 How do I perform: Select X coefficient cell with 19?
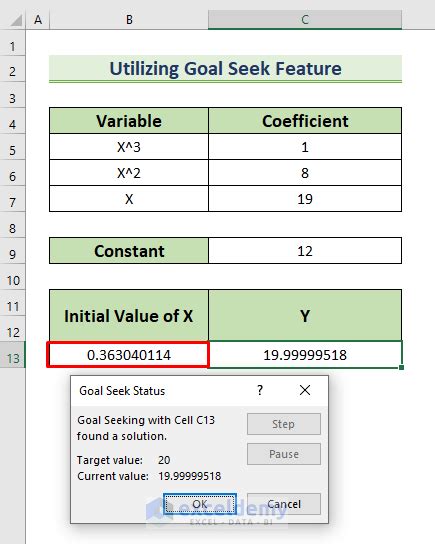pyautogui.click(x=305, y=199)
